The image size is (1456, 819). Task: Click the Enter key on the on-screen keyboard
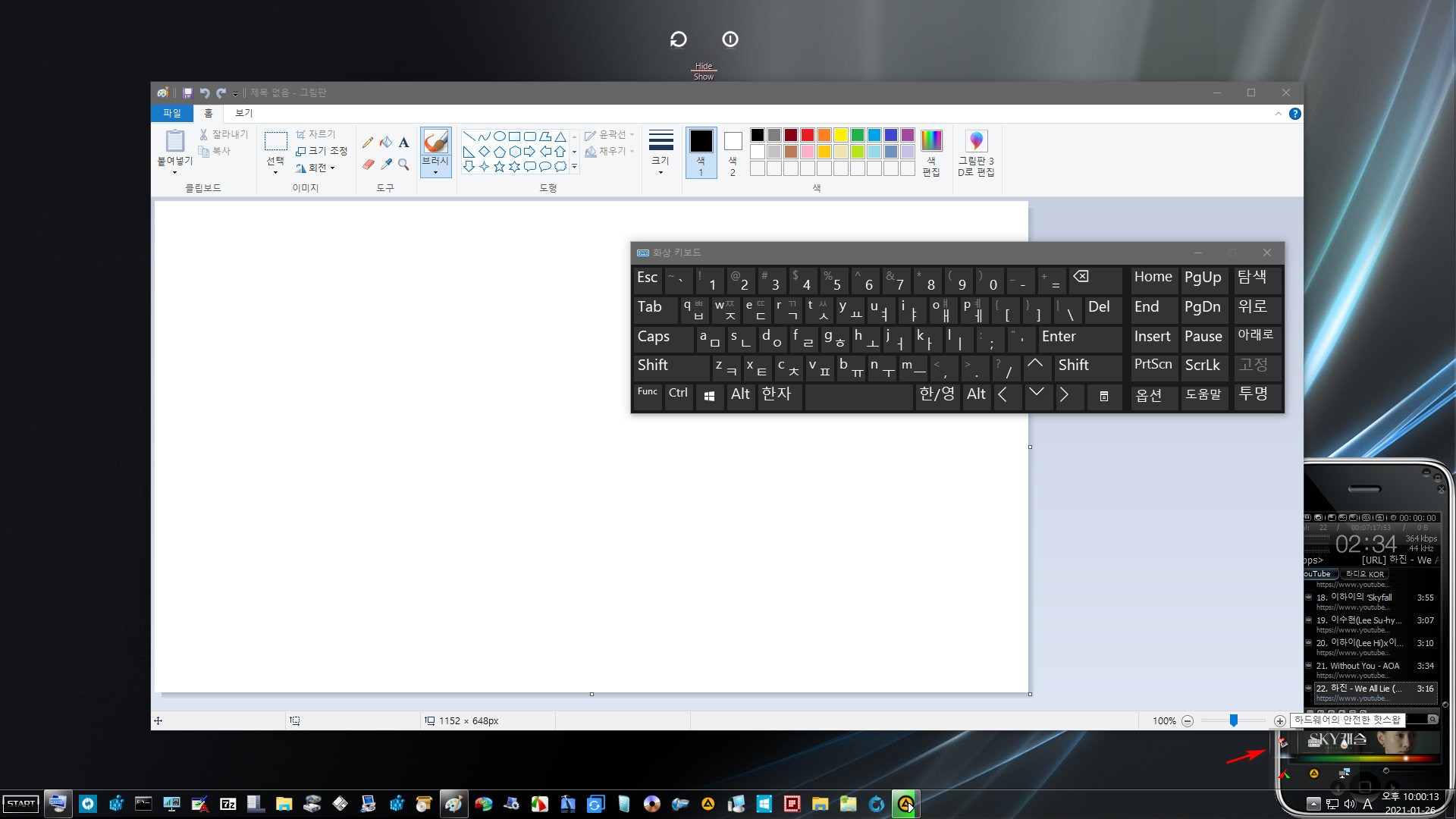tap(1080, 338)
